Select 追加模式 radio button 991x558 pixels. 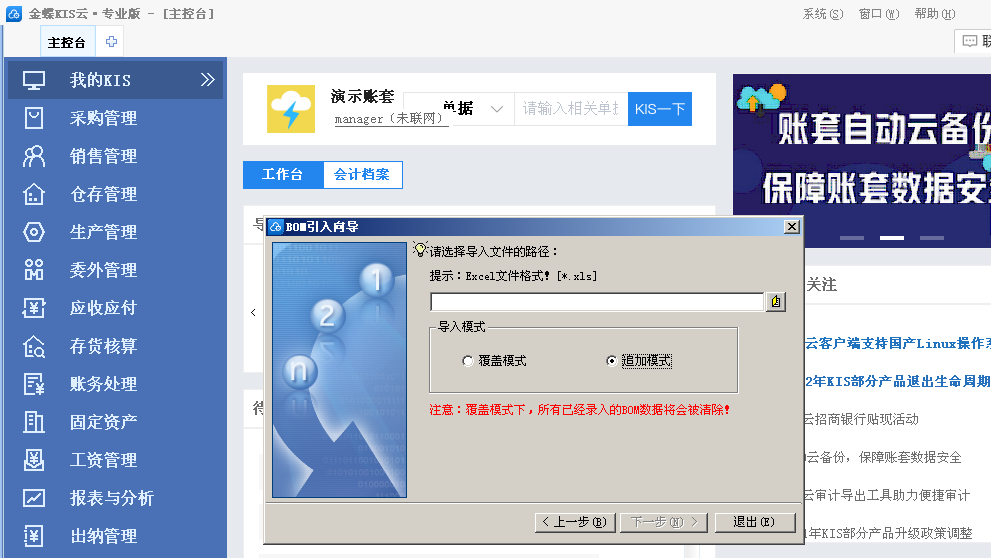612,361
